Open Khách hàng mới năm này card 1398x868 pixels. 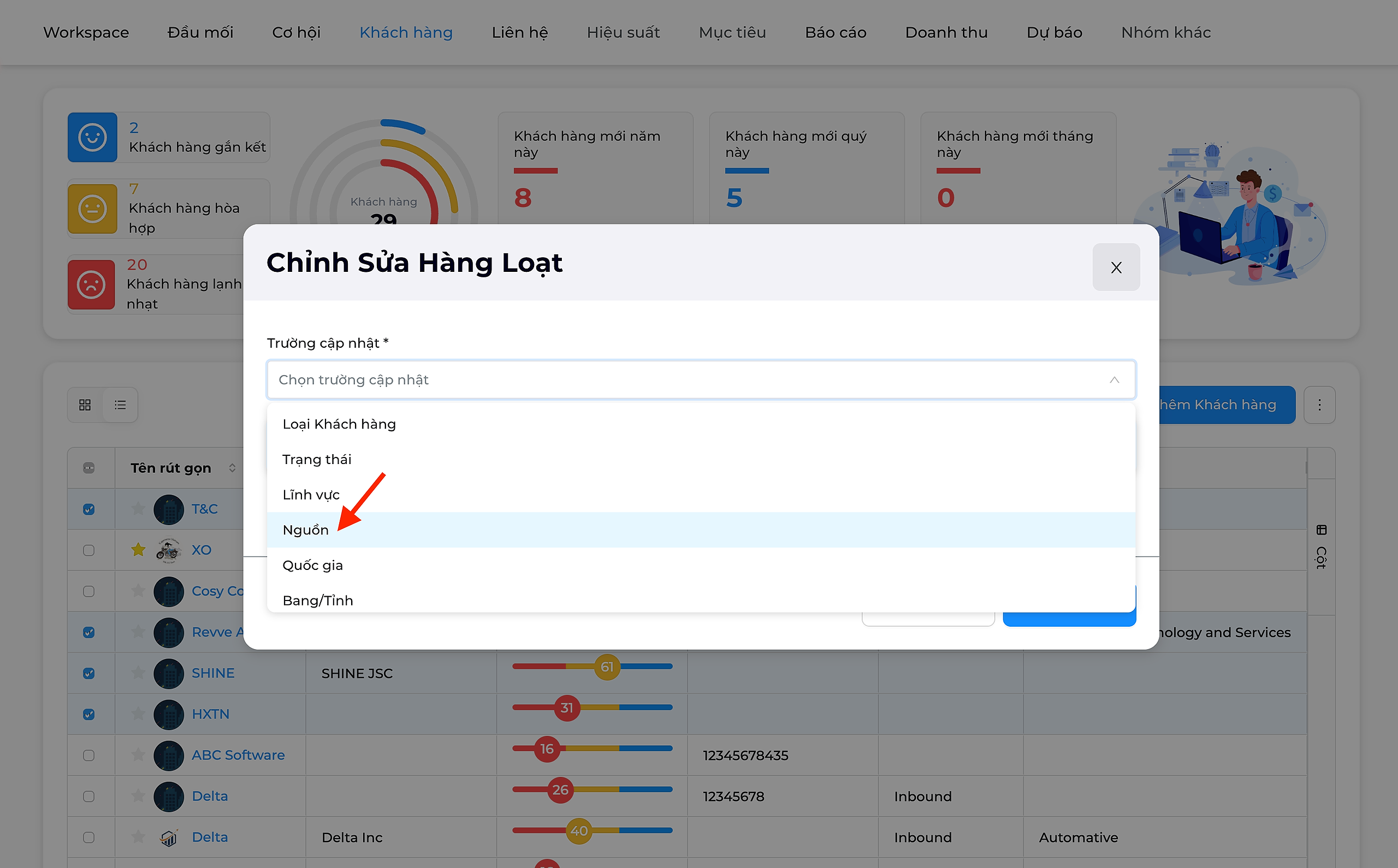pos(595,168)
